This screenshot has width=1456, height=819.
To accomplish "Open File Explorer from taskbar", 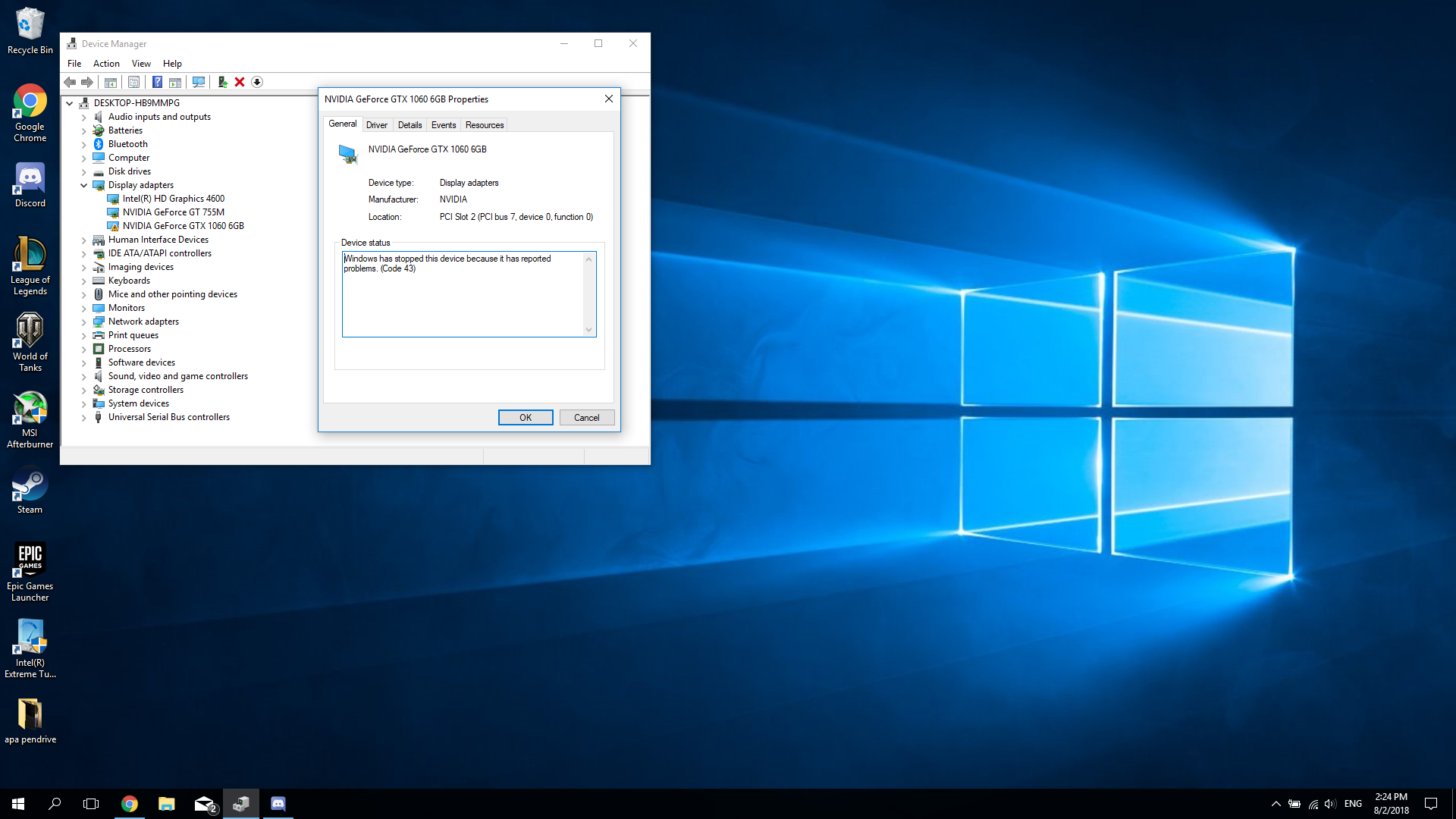I will (x=166, y=804).
